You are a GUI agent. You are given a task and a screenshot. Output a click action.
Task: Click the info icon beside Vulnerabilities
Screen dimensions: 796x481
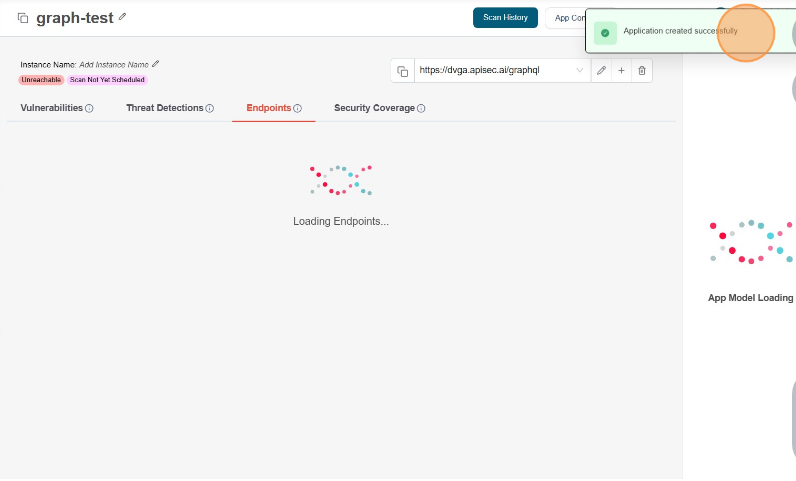(89, 108)
